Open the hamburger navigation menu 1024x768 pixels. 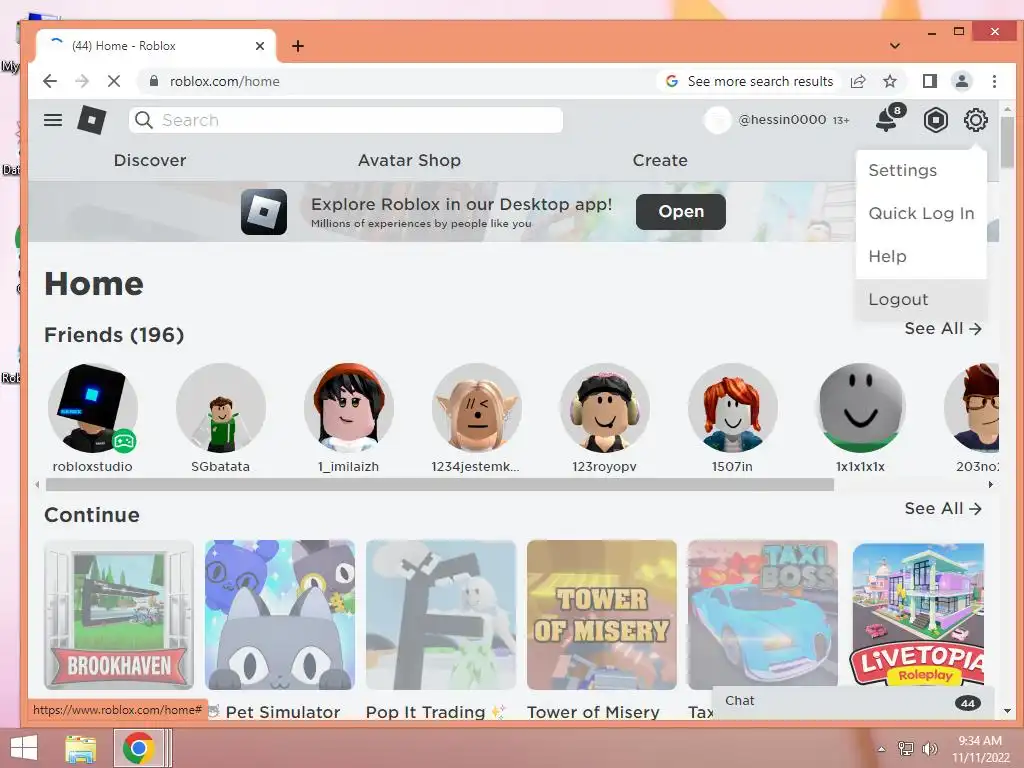[53, 120]
